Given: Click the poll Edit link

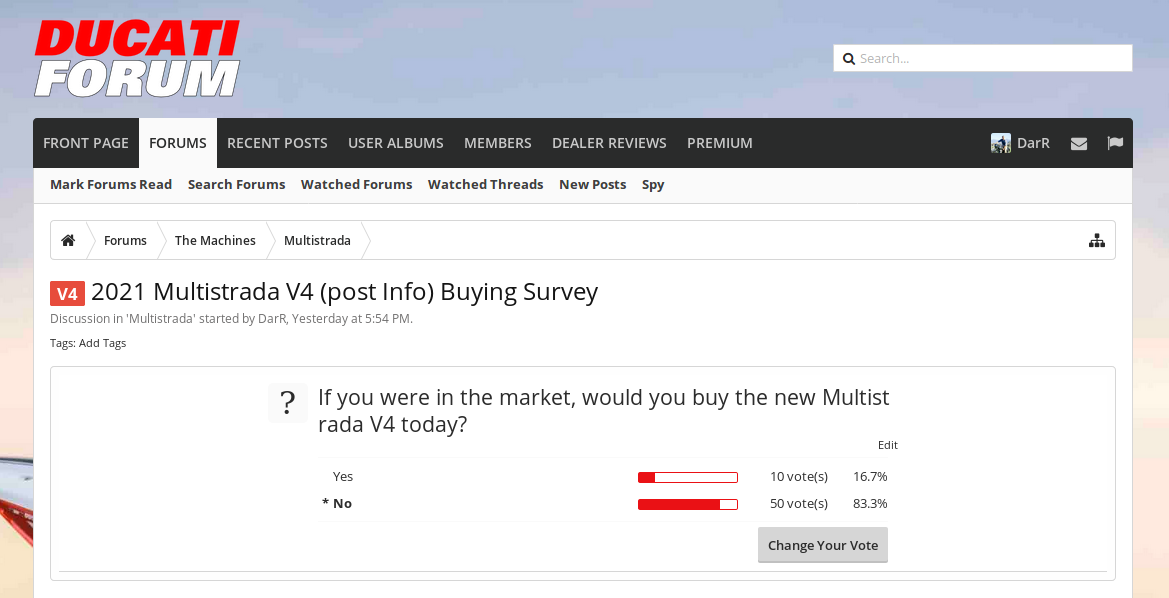Looking at the screenshot, I should coord(887,445).
